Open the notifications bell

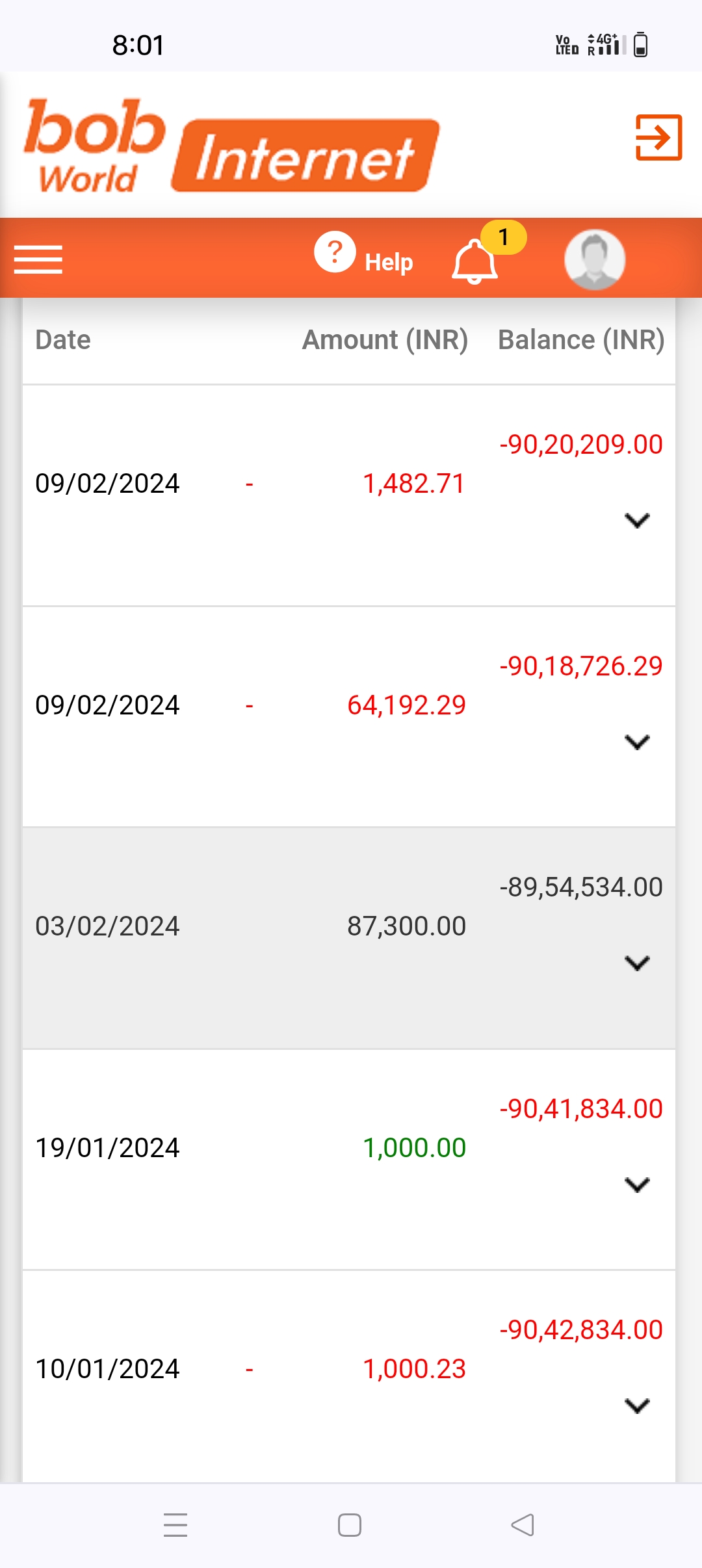tap(474, 261)
